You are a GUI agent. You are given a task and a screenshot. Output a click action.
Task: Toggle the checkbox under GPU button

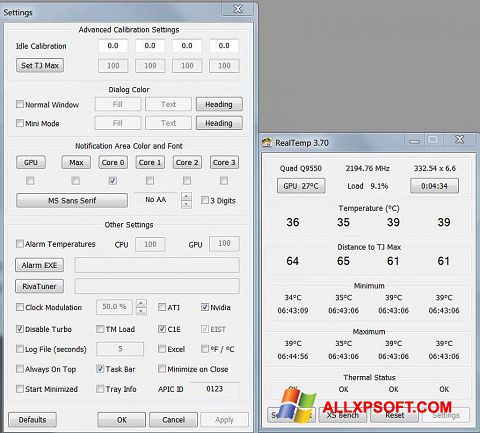tap(30, 180)
